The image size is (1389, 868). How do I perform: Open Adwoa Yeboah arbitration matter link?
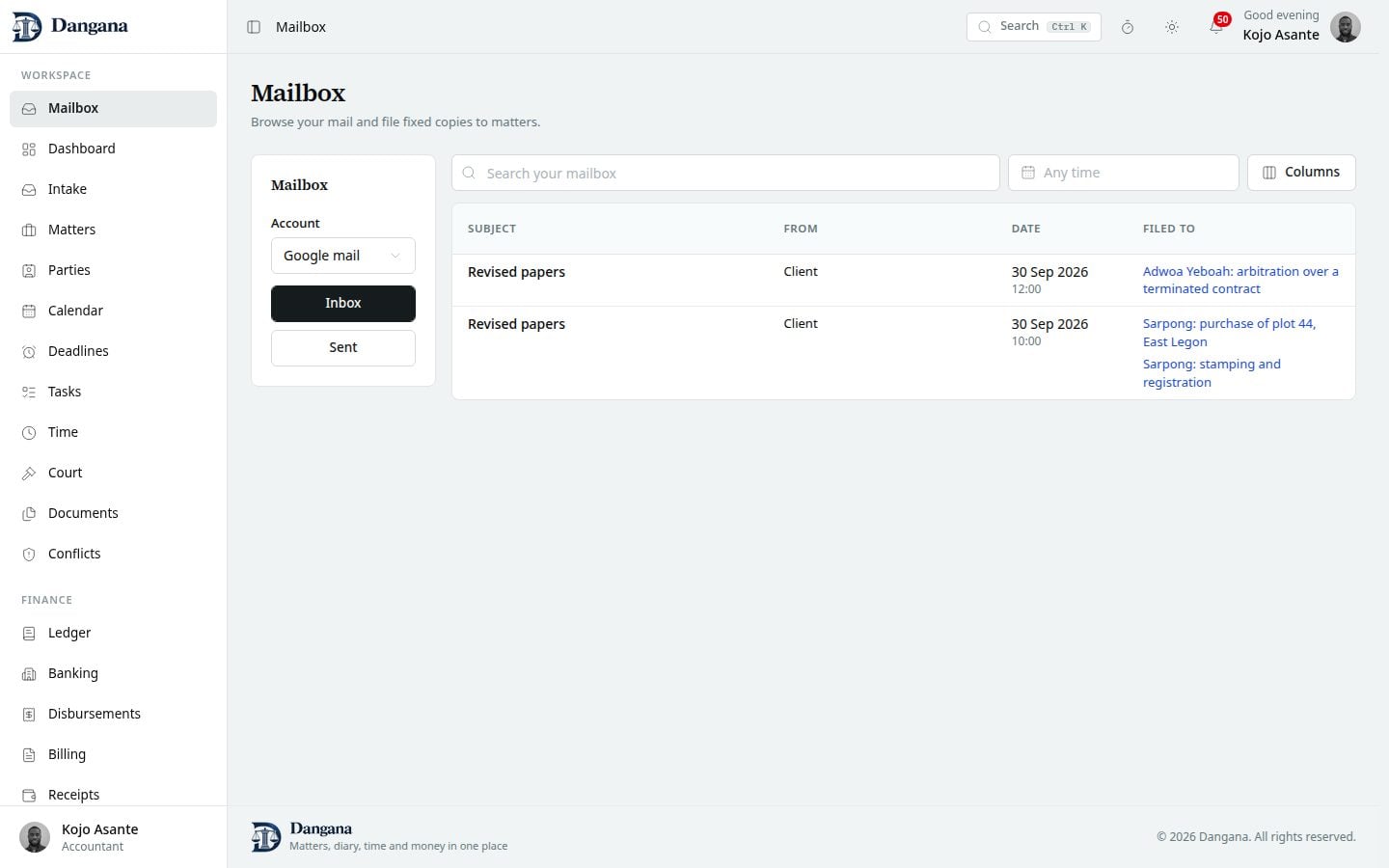(1240, 281)
